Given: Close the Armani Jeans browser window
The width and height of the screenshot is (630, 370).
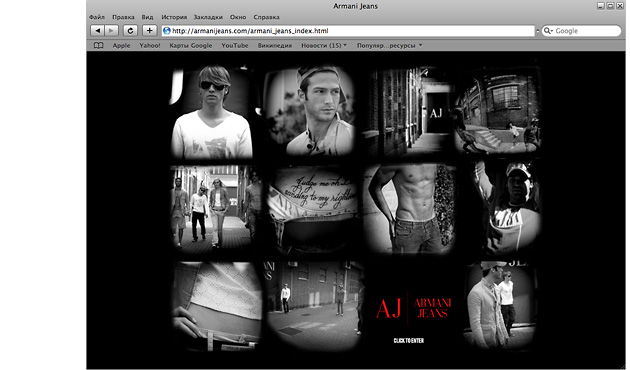Looking at the screenshot, I should click(x=620, y=6).
